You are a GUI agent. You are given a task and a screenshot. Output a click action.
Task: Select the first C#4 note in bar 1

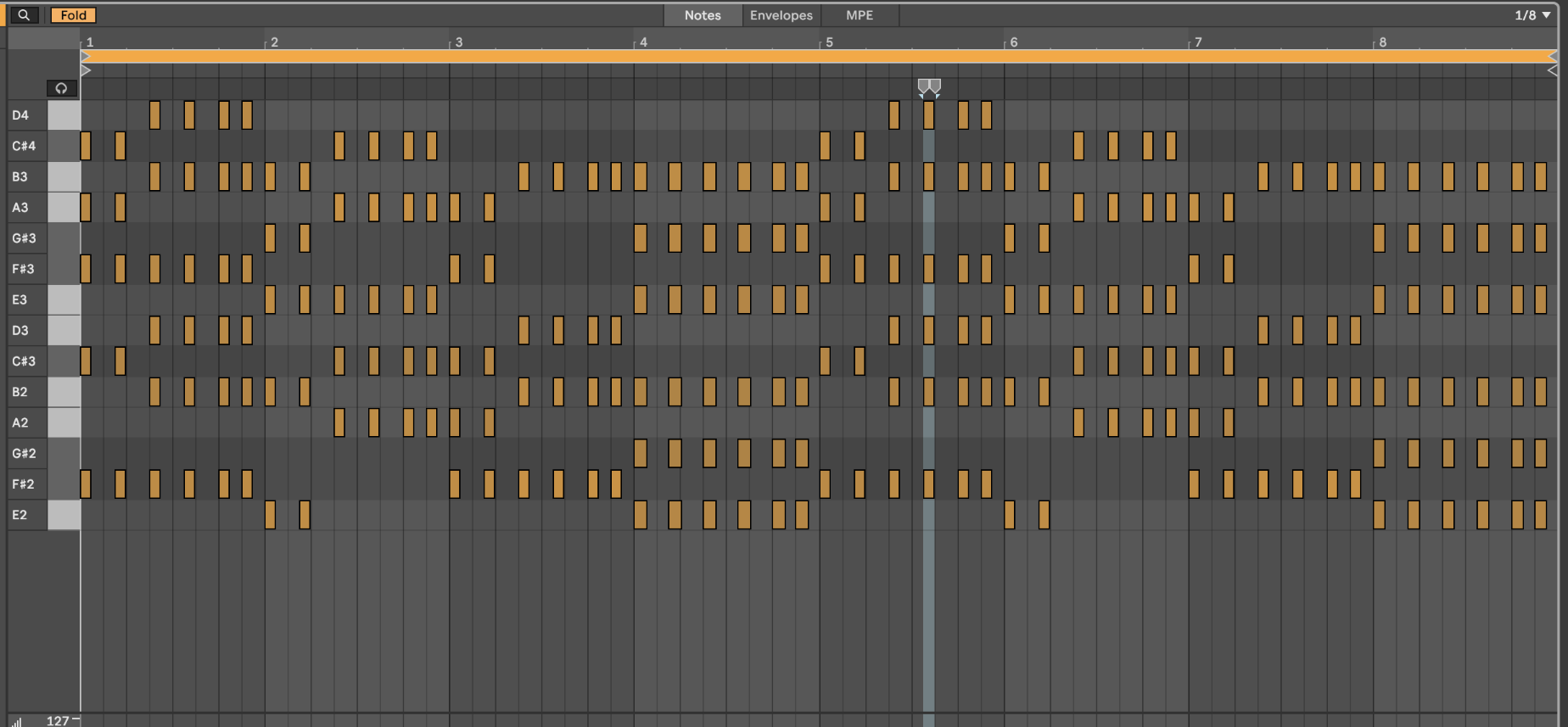[x=86, y=146]
